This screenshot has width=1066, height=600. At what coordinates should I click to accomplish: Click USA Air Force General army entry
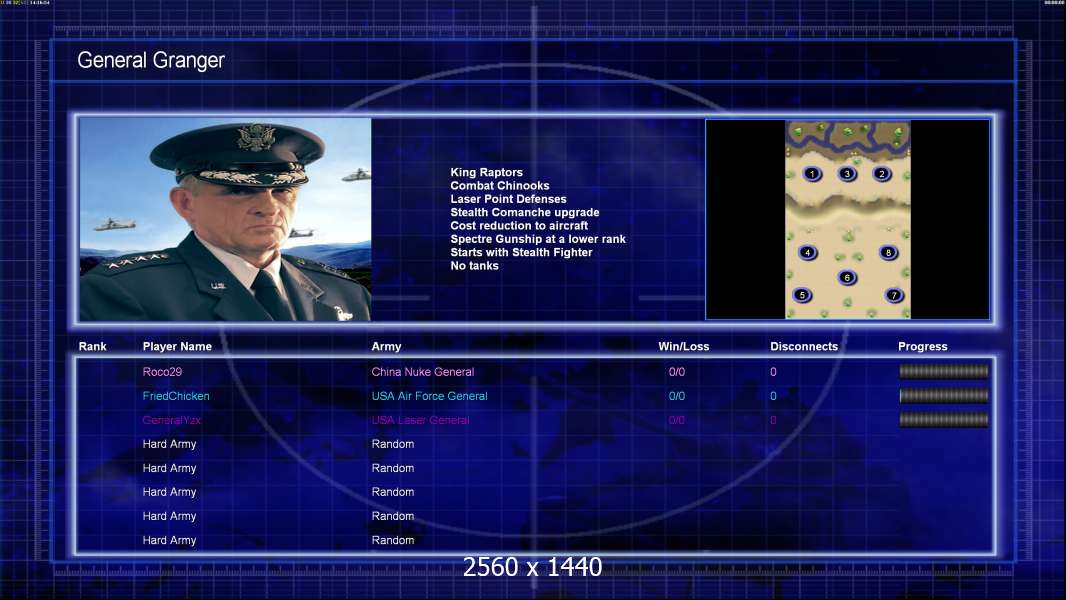(430, 396)
